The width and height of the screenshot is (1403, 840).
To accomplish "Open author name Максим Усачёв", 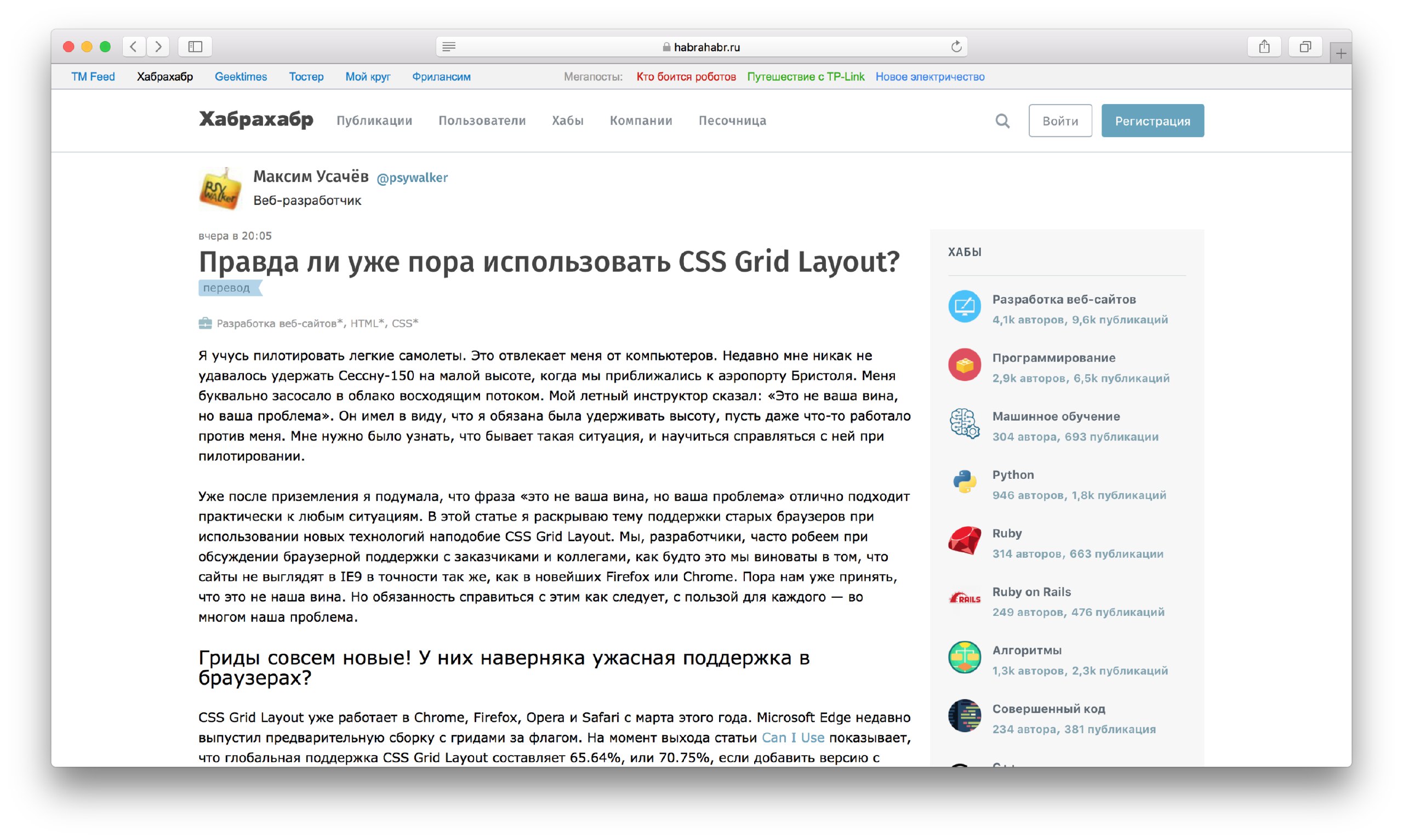I will pos(311,176).
